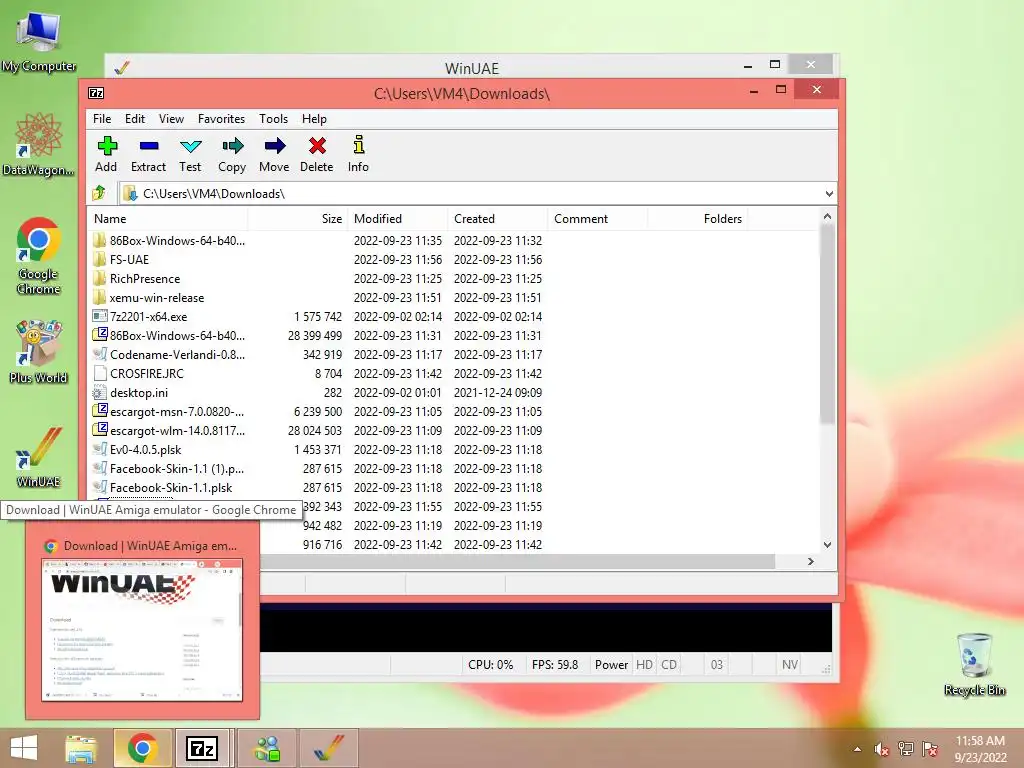Open the Favorites menu
The image size is (1024, 768).
coord(221,119)
